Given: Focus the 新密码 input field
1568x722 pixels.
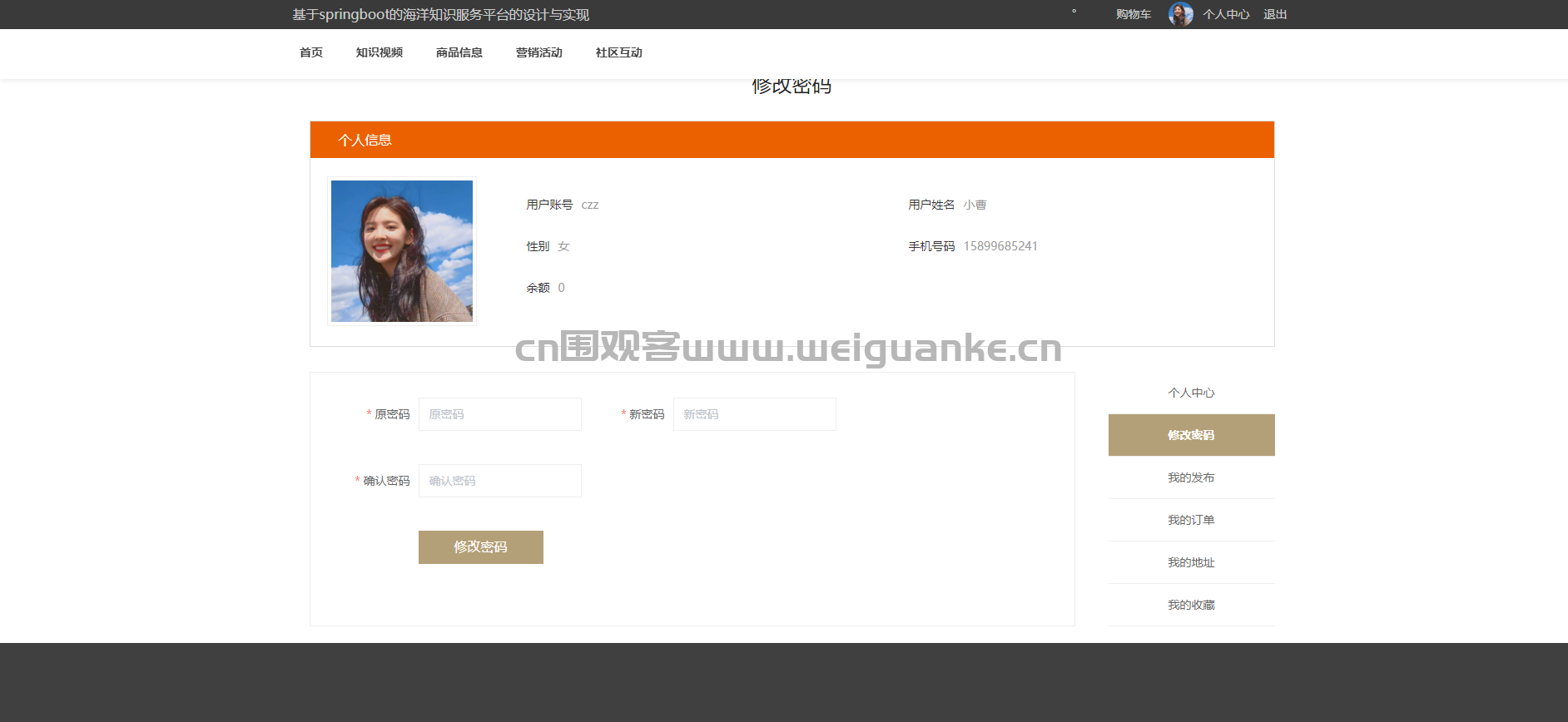Looking at the screenshot, I should coord(755,414).
